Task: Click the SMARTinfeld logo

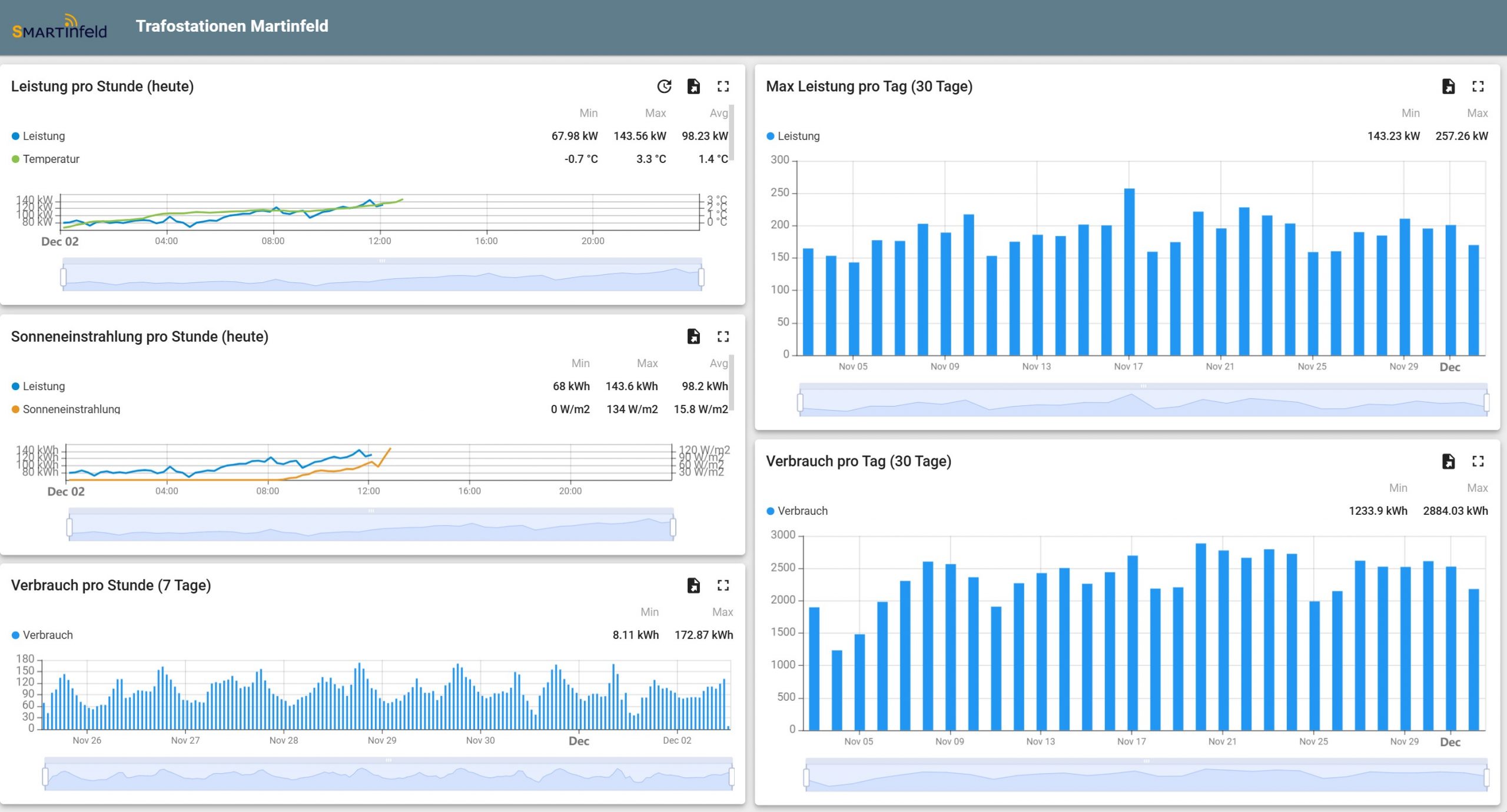Action: pos(59,27)
